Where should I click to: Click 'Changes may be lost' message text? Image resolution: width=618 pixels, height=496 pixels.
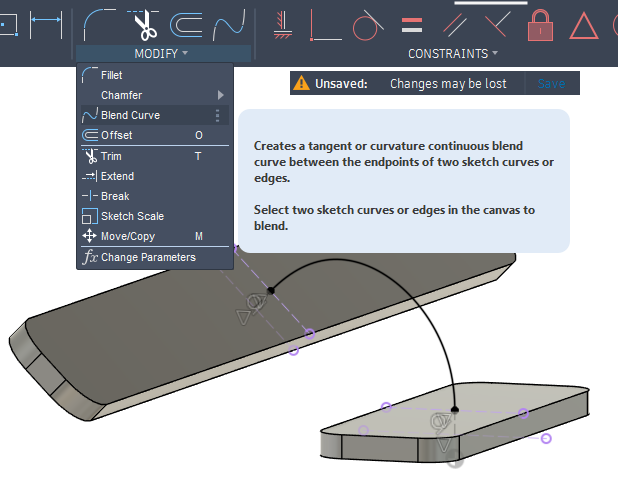448,84
